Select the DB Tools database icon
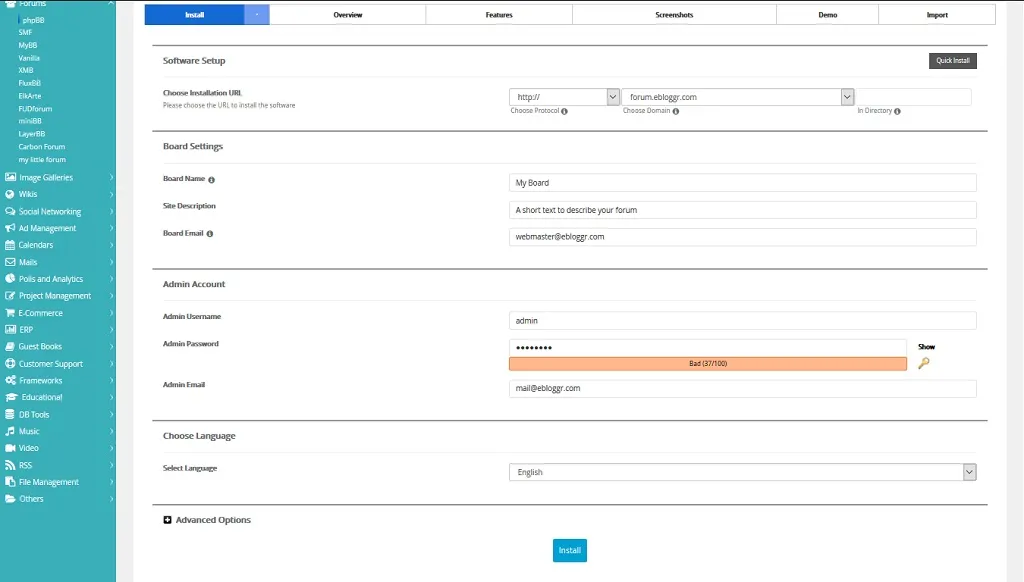The width and height of the screenshot is (1024, 582). (10, 414)
